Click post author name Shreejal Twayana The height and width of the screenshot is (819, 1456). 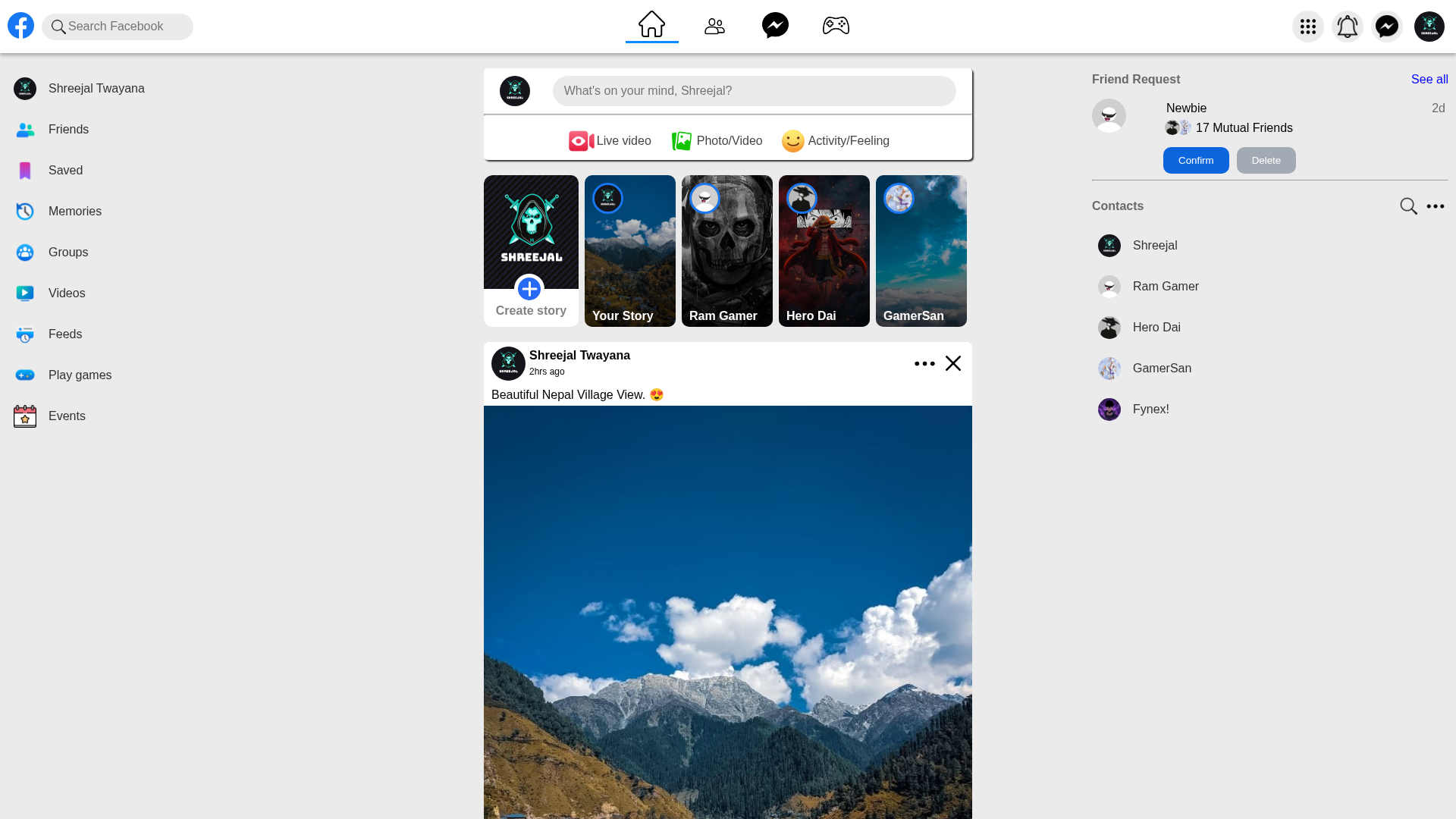(579, 356)
